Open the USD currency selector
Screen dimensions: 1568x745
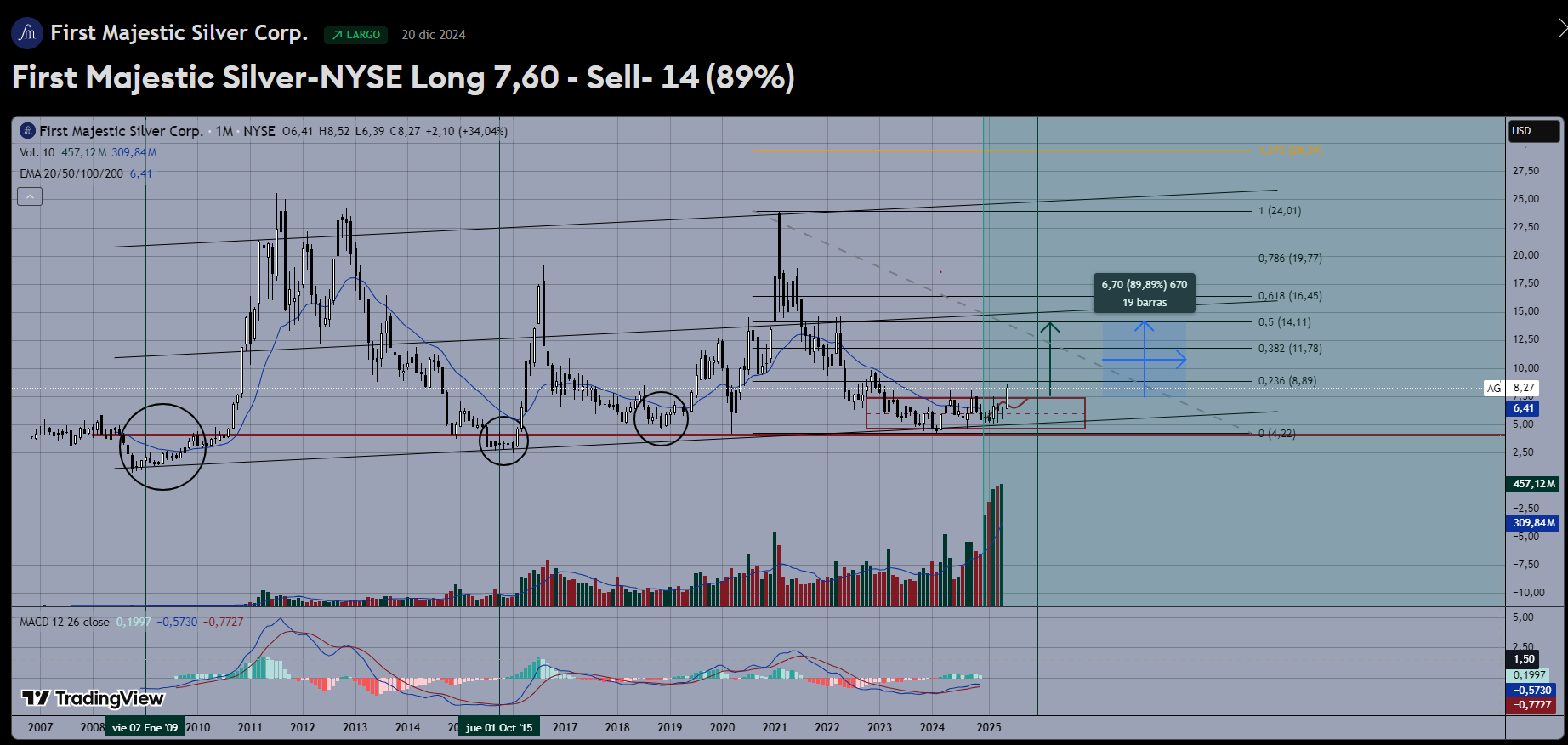coord(1534,131)
